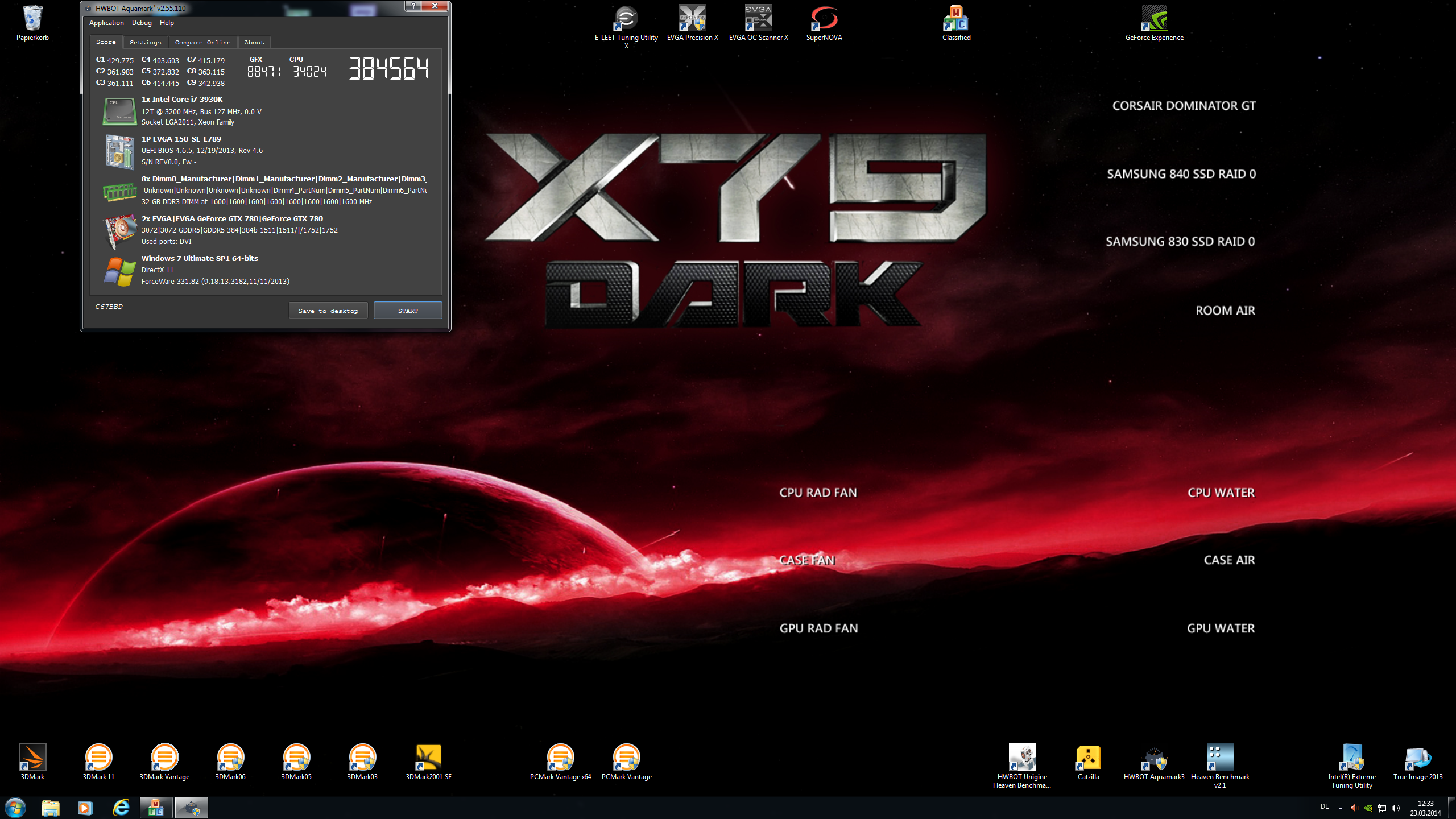This screenshot has height=819, width=1456.
Task: Launch Internet Explorer from the taskbar
Action: (x=121, y=808)
